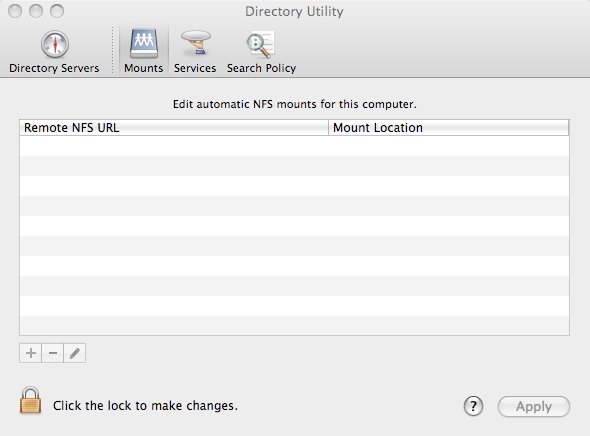
Task: Switch to the Services pane
Action: pos(195,52)
